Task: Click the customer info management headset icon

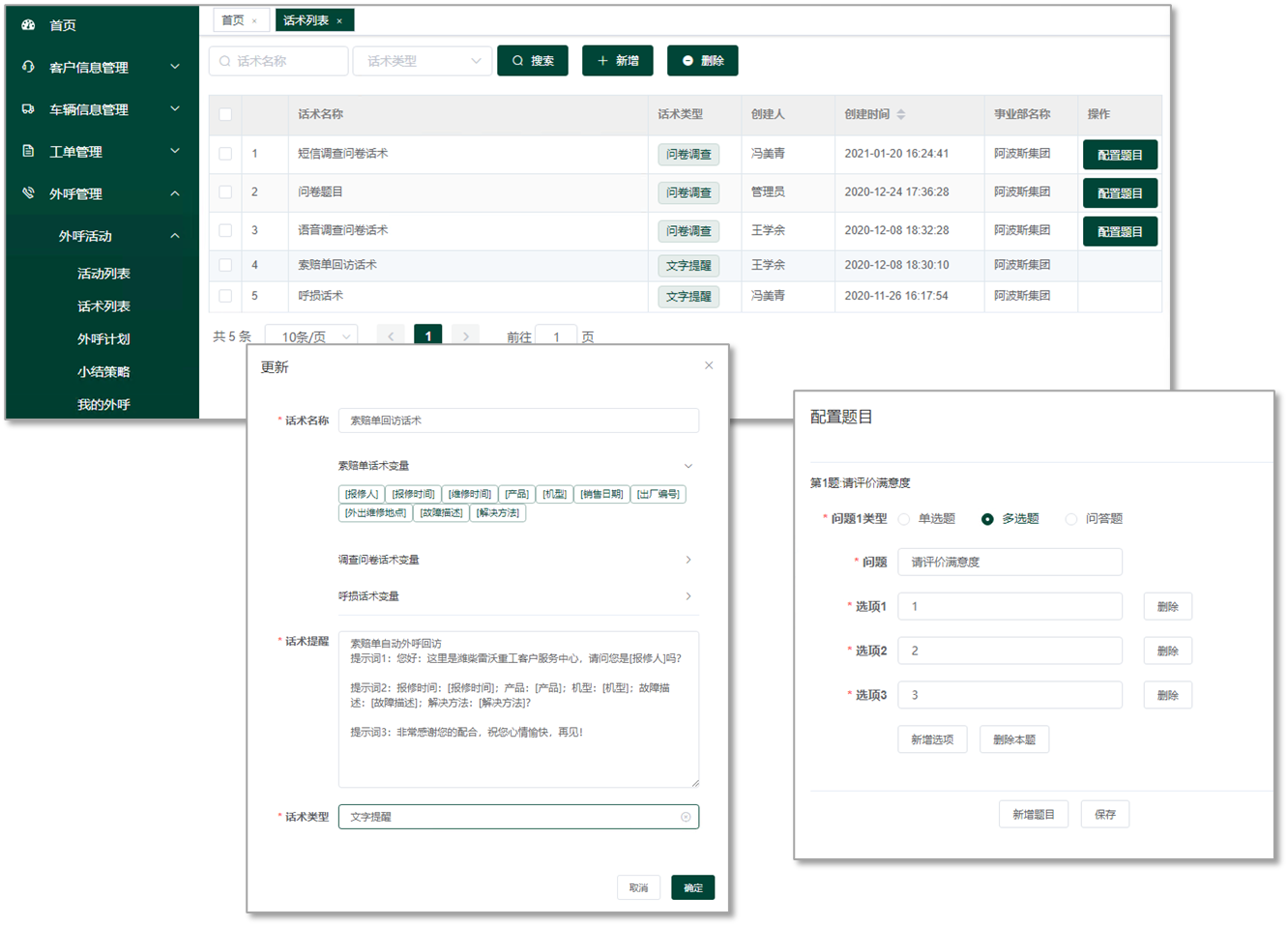Action: [x=28, y=67]
